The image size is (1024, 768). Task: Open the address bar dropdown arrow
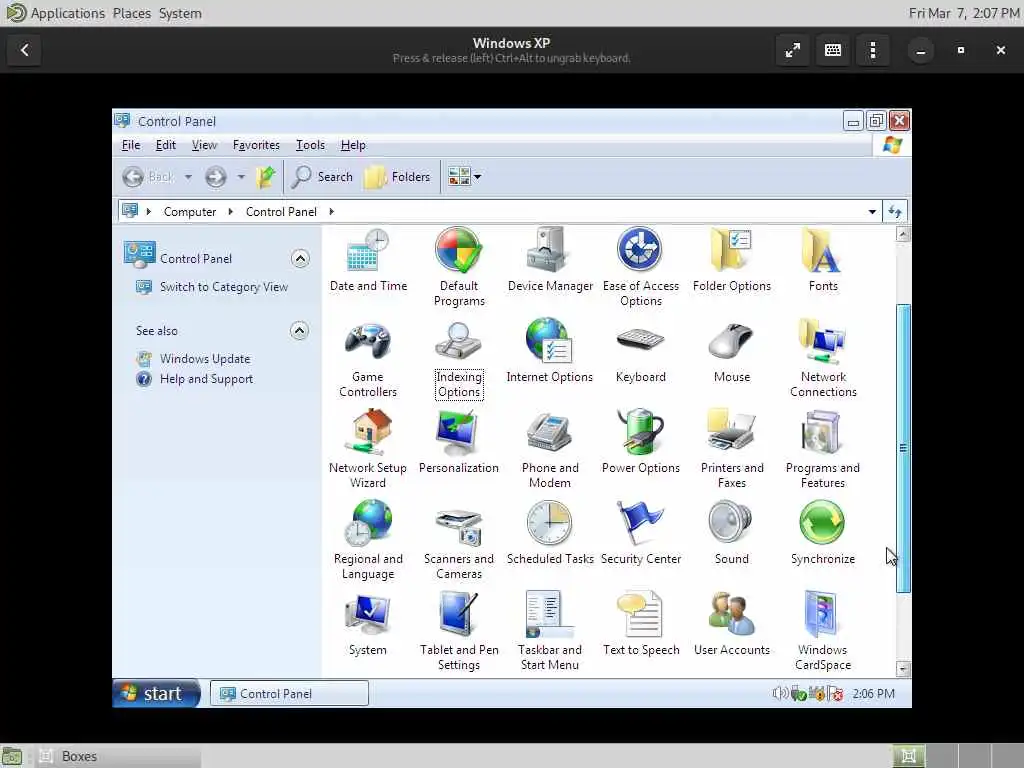pos(872,212)
